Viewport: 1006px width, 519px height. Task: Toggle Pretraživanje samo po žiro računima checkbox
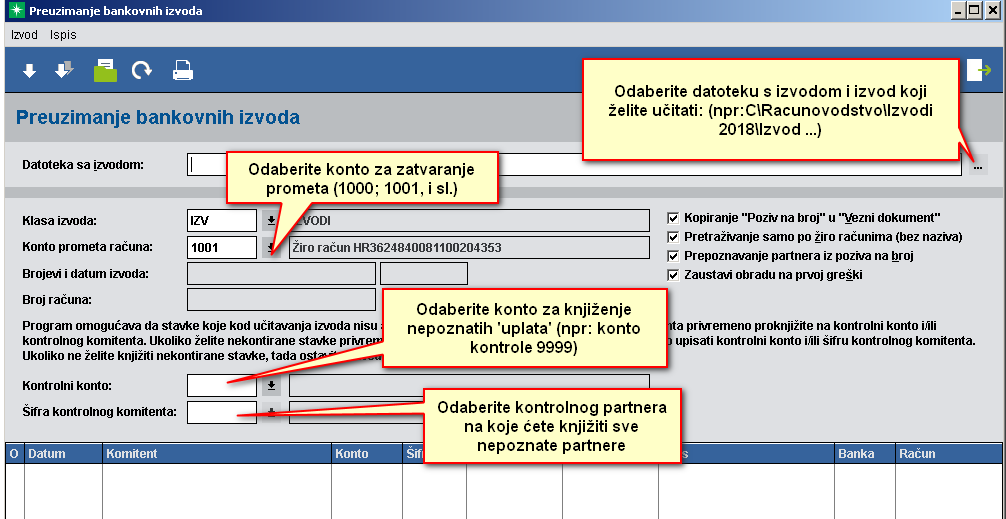click(673, 237)
